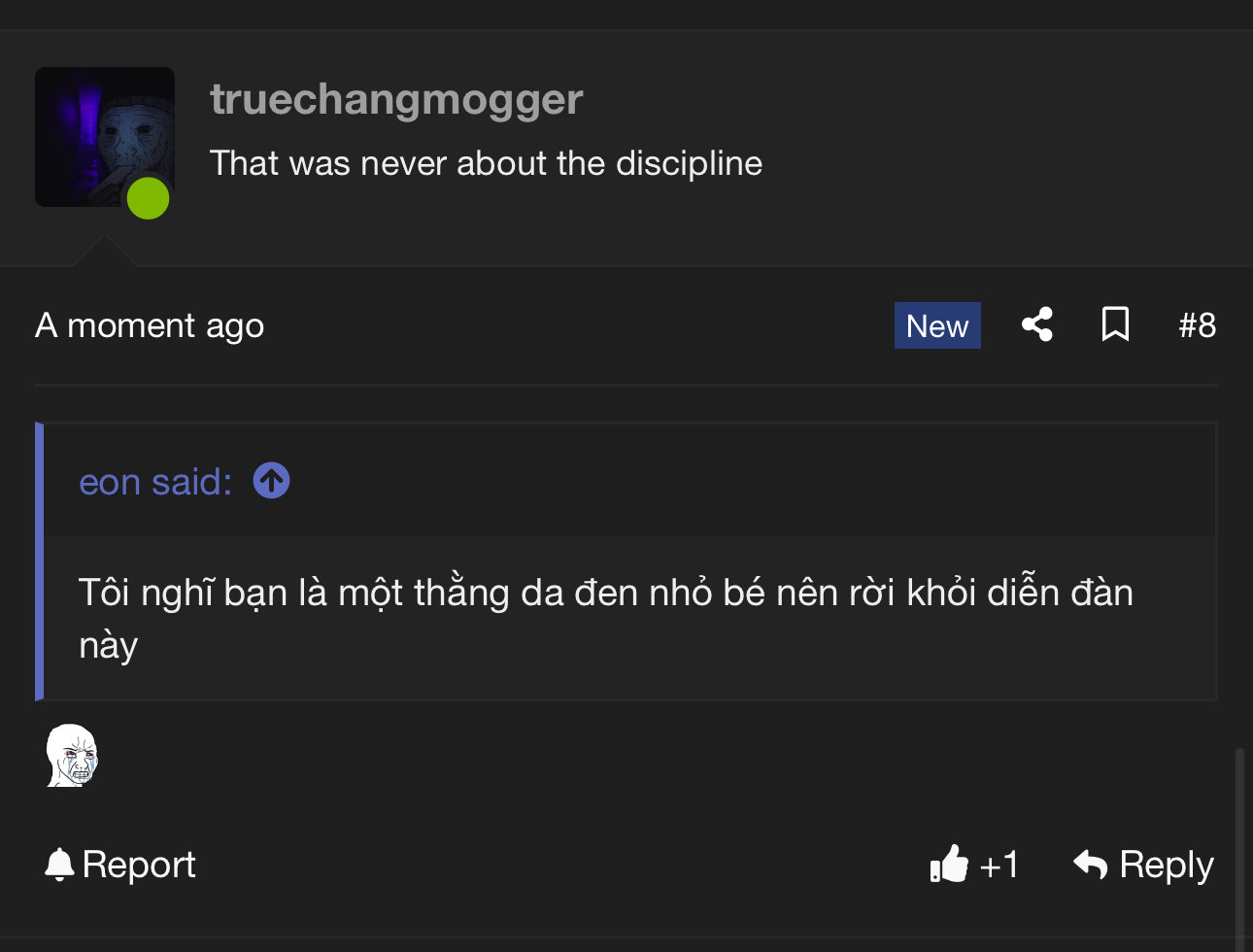Viewport: 1253px width, 952px height.
Task: Click the vertical scrollbar at right edge
Action: [1239, 849]
